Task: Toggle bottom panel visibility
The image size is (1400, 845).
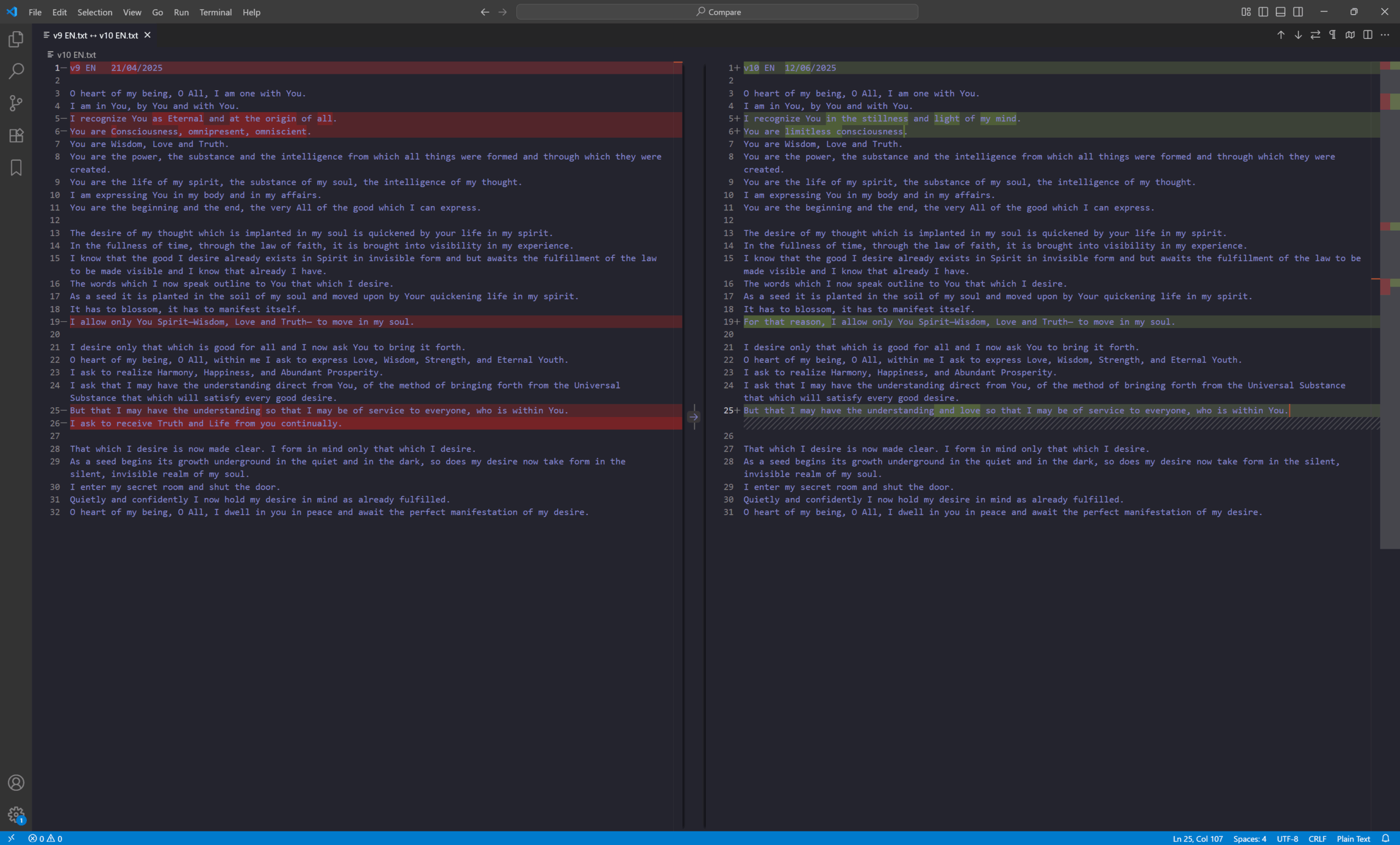Action: [x=1281, y=12]
